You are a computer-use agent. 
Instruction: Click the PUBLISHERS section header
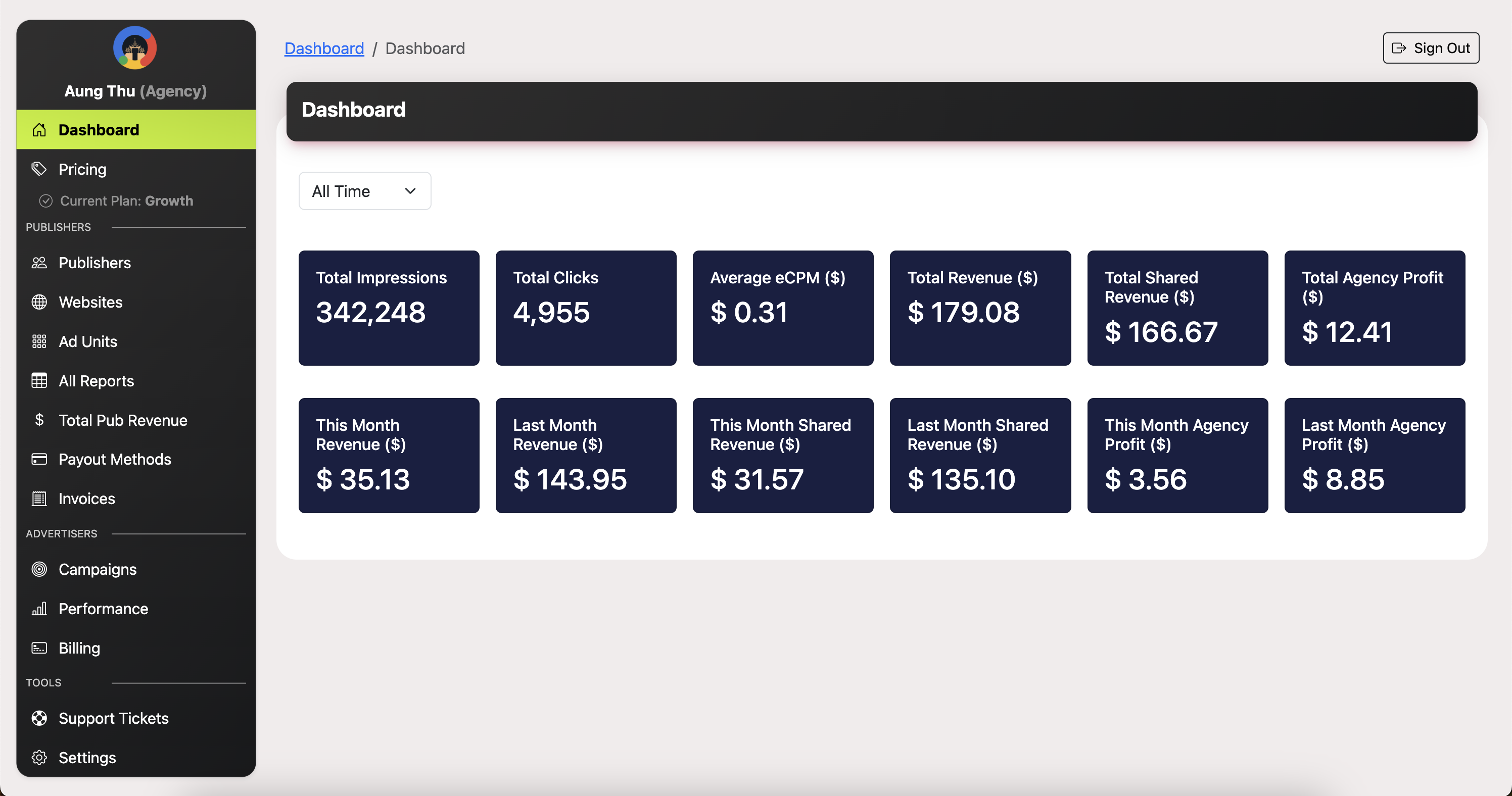pos(58,227)
